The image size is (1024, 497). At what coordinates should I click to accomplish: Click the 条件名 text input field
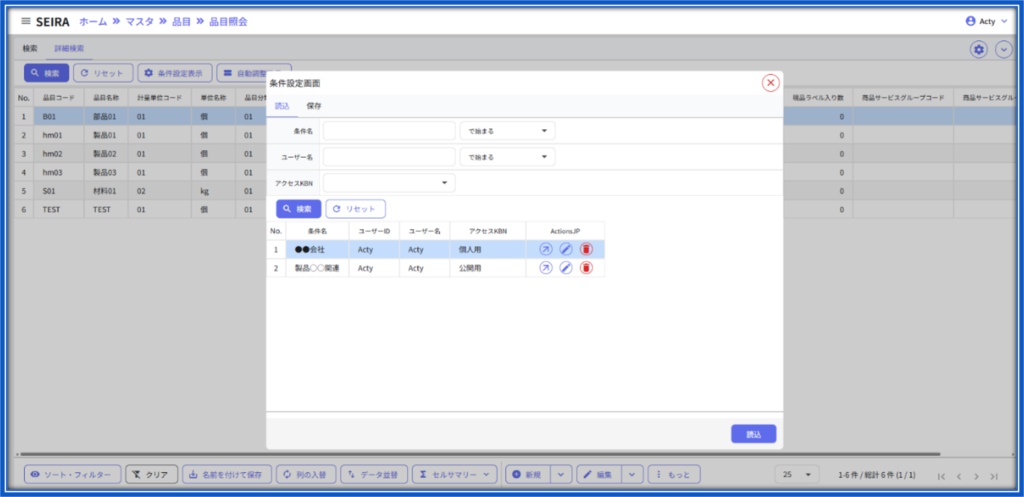[389, 131]
